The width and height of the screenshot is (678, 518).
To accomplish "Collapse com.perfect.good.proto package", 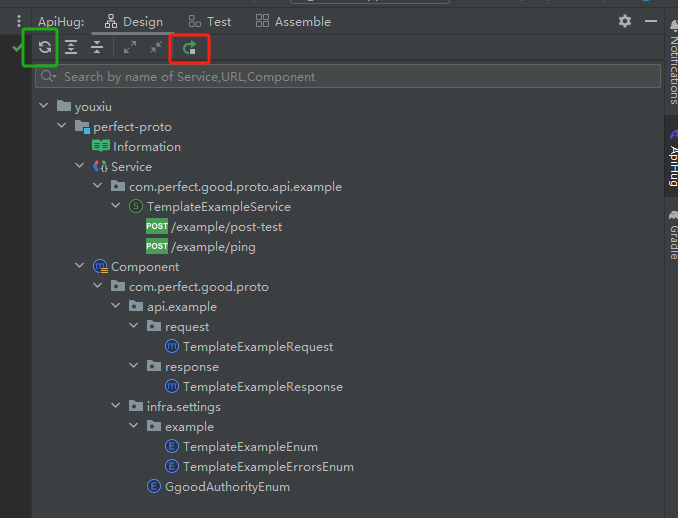I will tap(98, 285).
